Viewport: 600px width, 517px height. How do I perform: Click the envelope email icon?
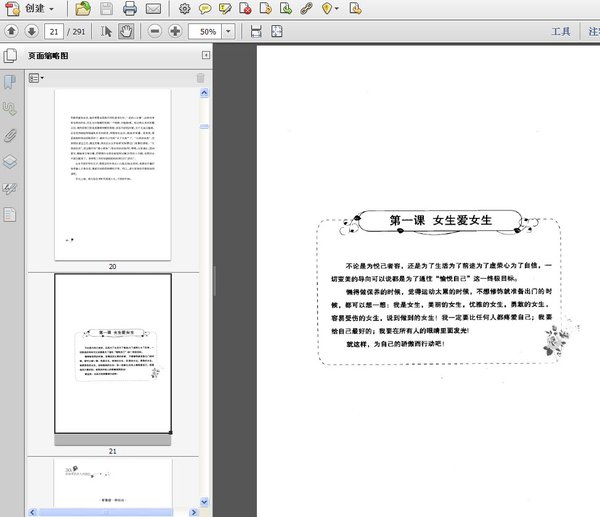point(153,8)
